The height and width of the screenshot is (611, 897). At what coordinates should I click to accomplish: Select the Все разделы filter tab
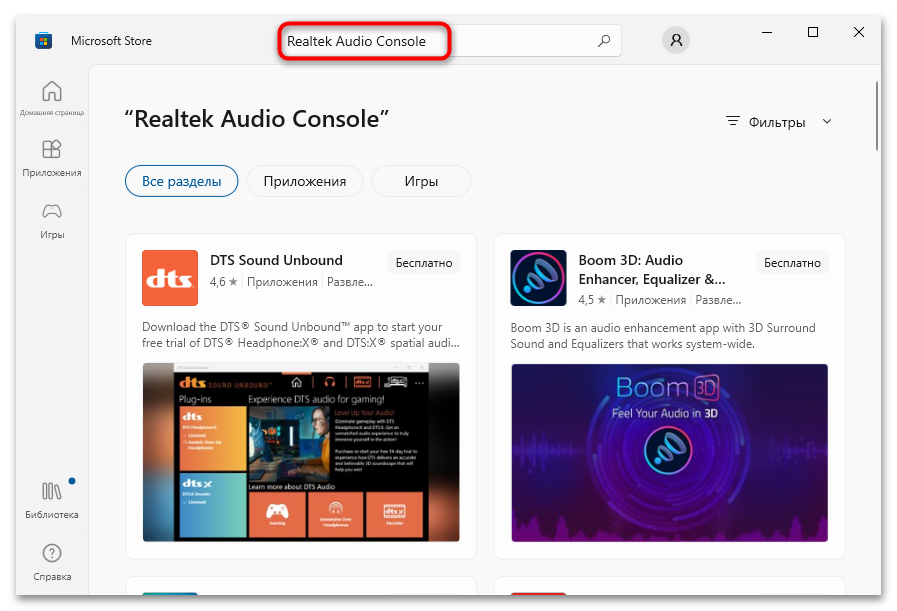click(x=181, y=181)
